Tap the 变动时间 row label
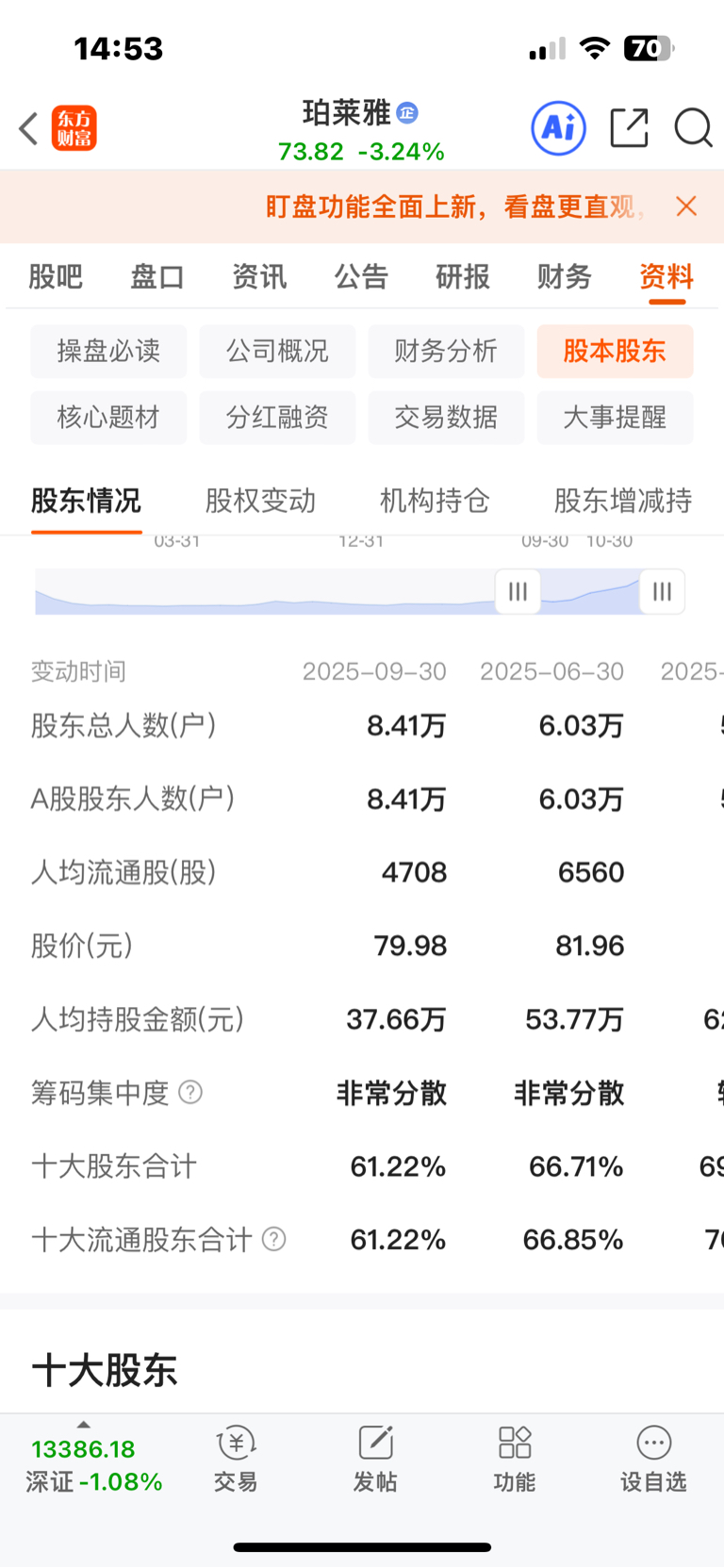 click(x=78, y=671)
